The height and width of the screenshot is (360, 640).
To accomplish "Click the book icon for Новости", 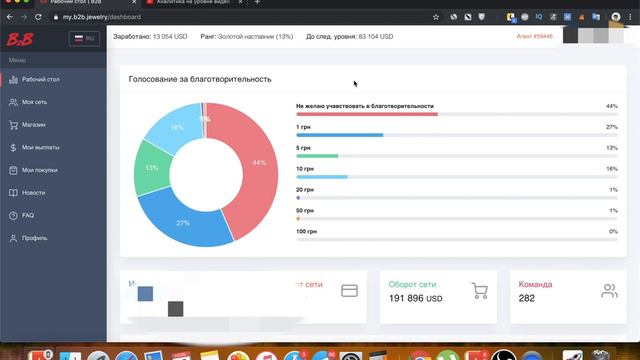I will click(x=13, y=193).
